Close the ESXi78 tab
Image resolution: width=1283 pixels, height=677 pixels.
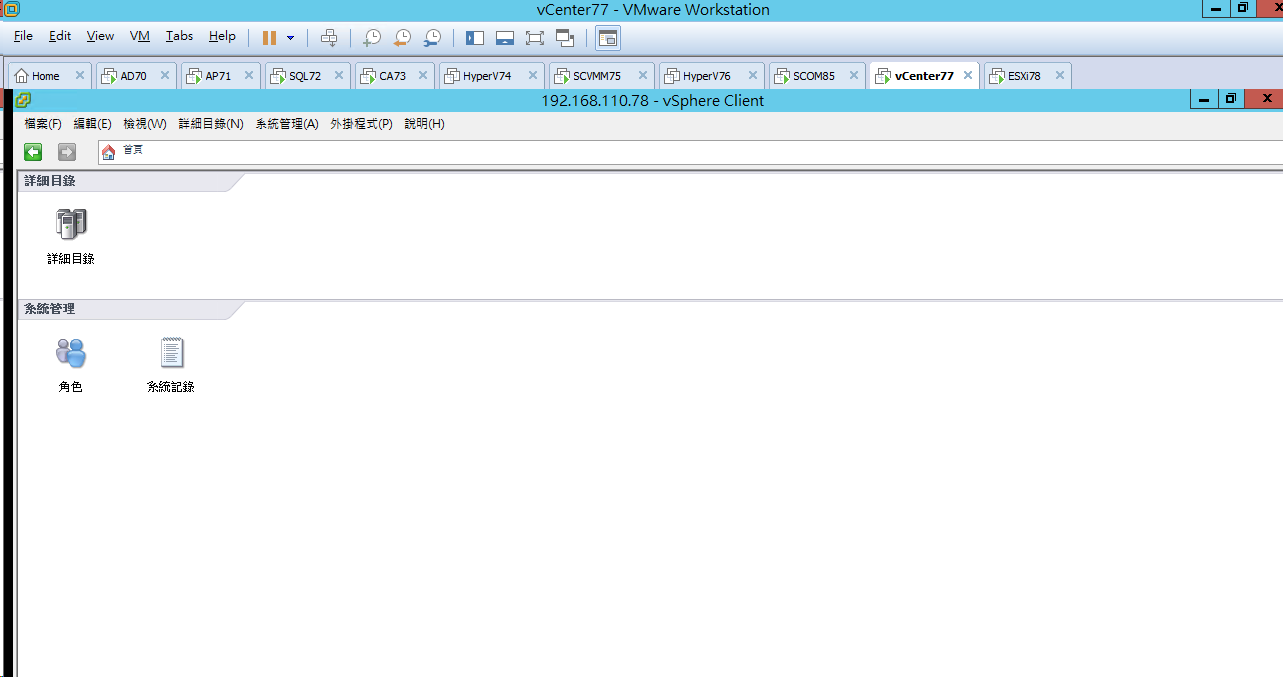tap(1060, 75)
